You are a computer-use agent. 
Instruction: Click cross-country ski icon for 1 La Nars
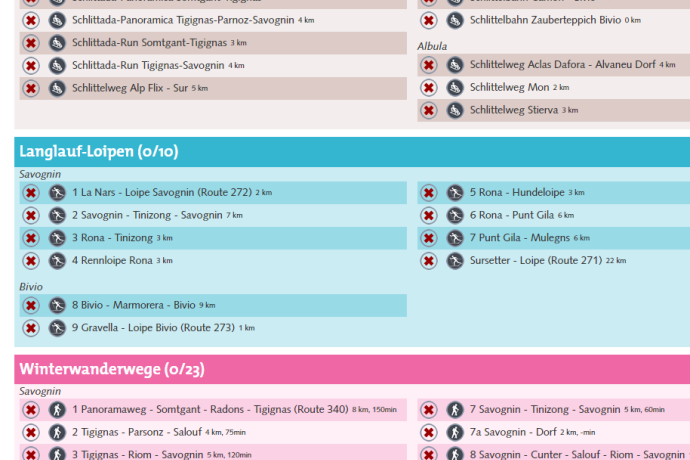coord(57,192)
